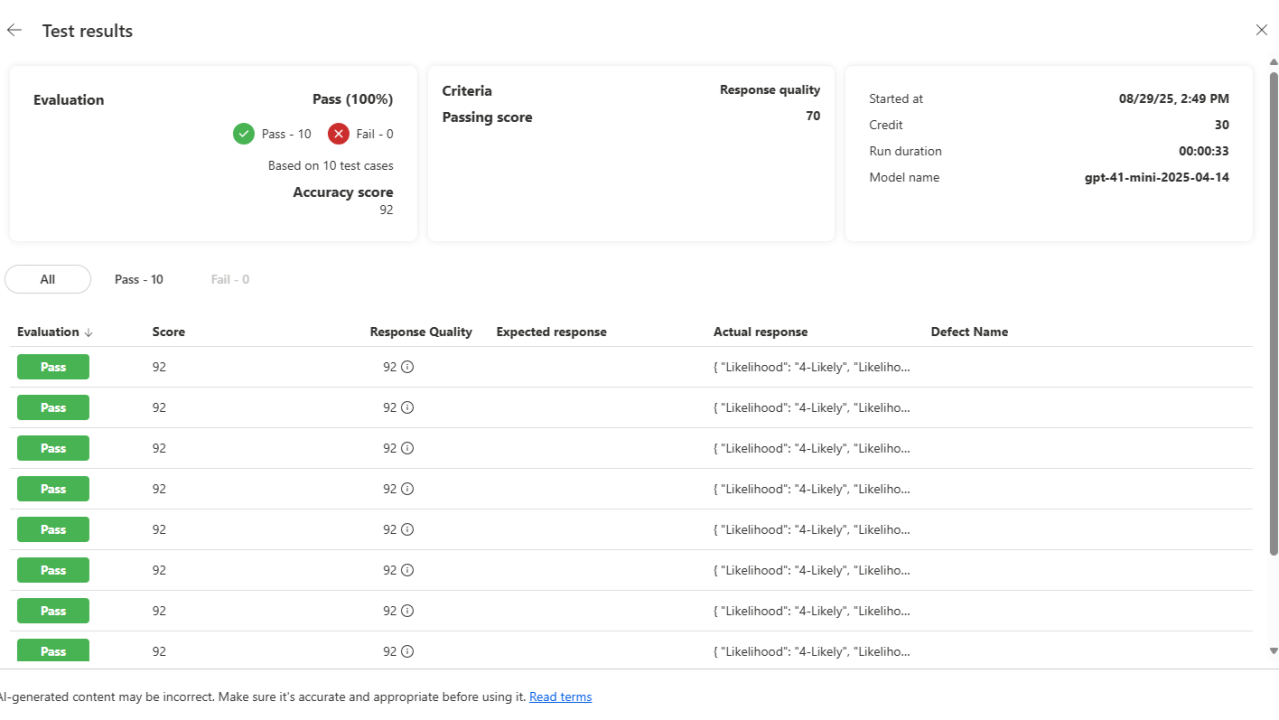
Task: Click info icon in third row Response Quality
Action: [407, 449]
